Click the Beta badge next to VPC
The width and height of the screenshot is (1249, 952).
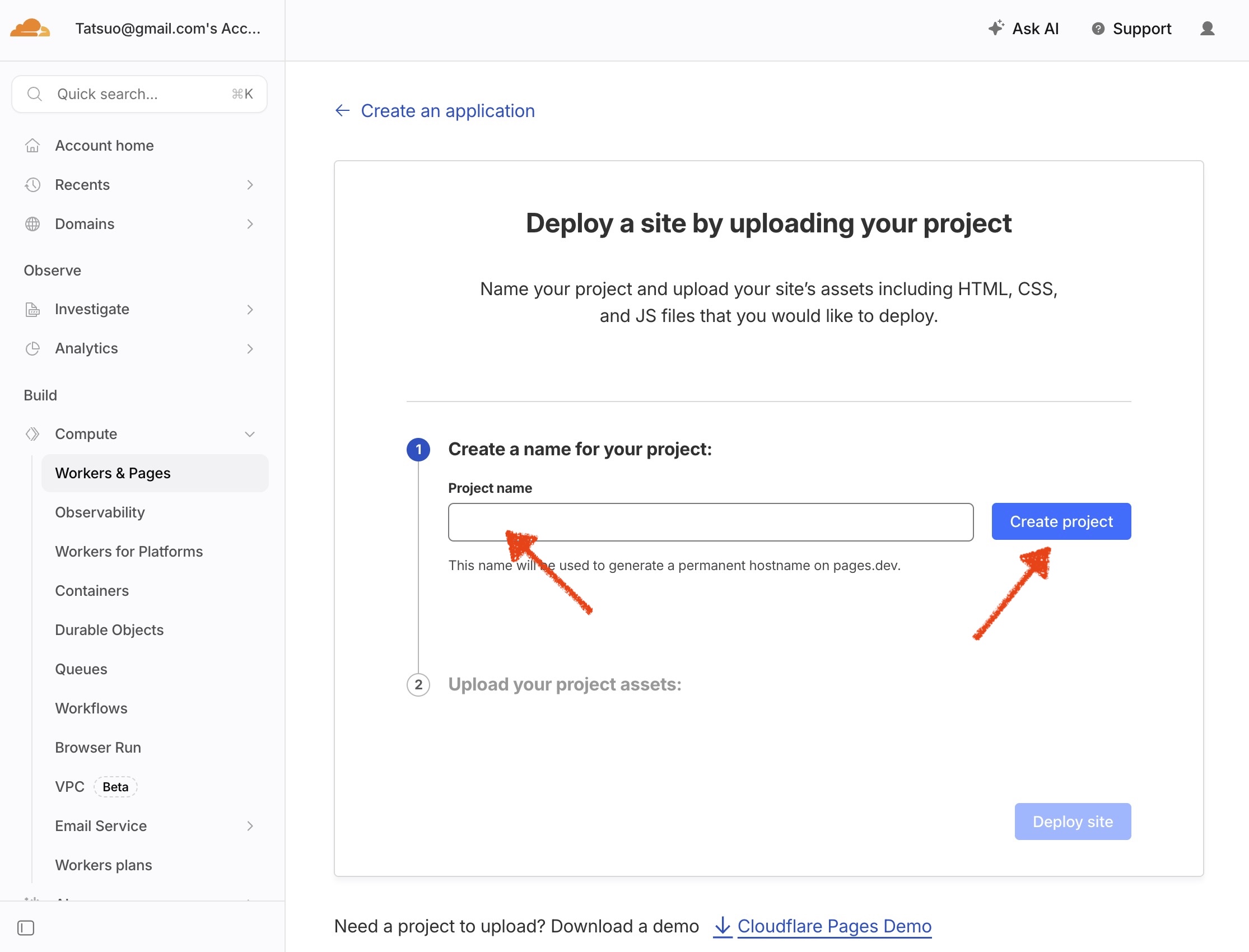tap(115, 787)
